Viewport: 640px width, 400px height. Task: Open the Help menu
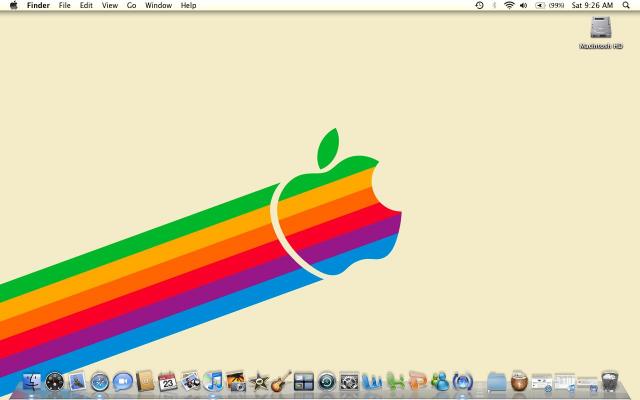coord(189,5)
